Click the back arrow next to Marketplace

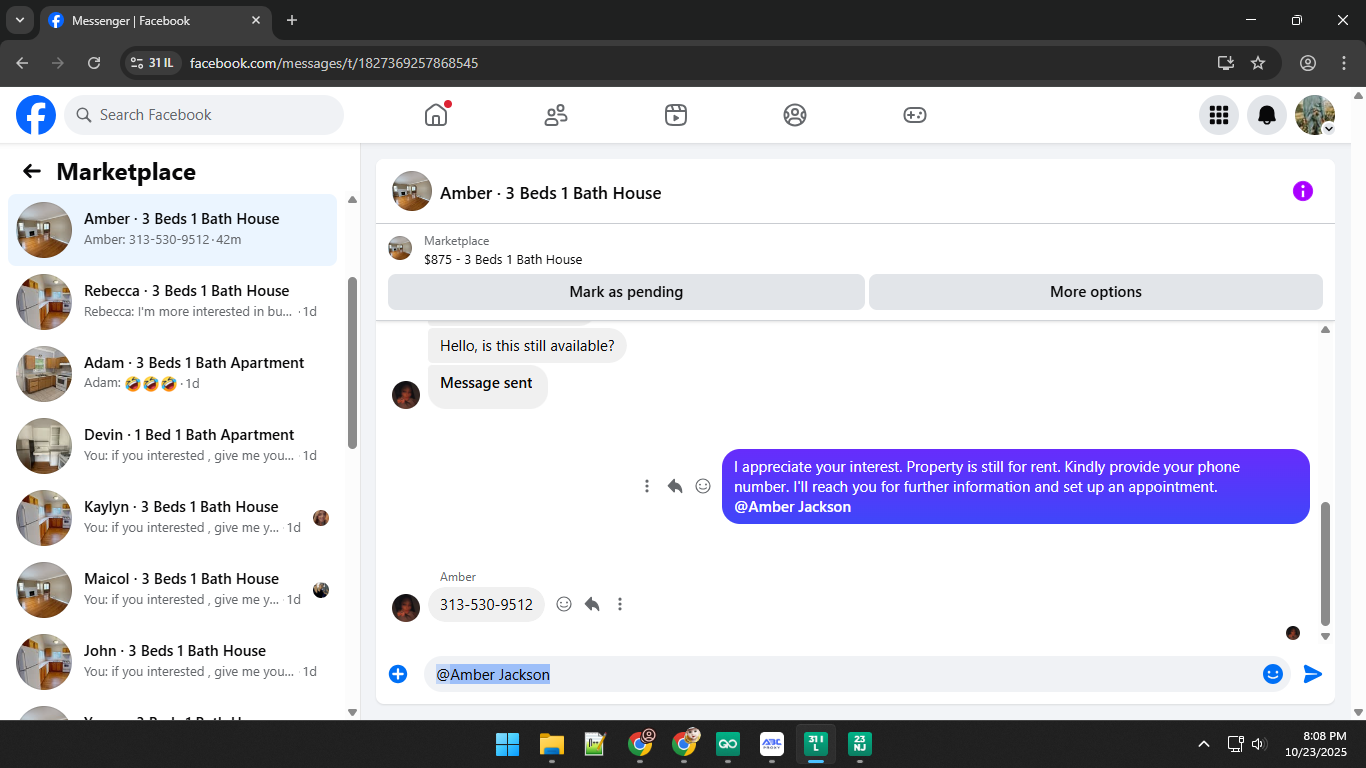click(32, 171)
